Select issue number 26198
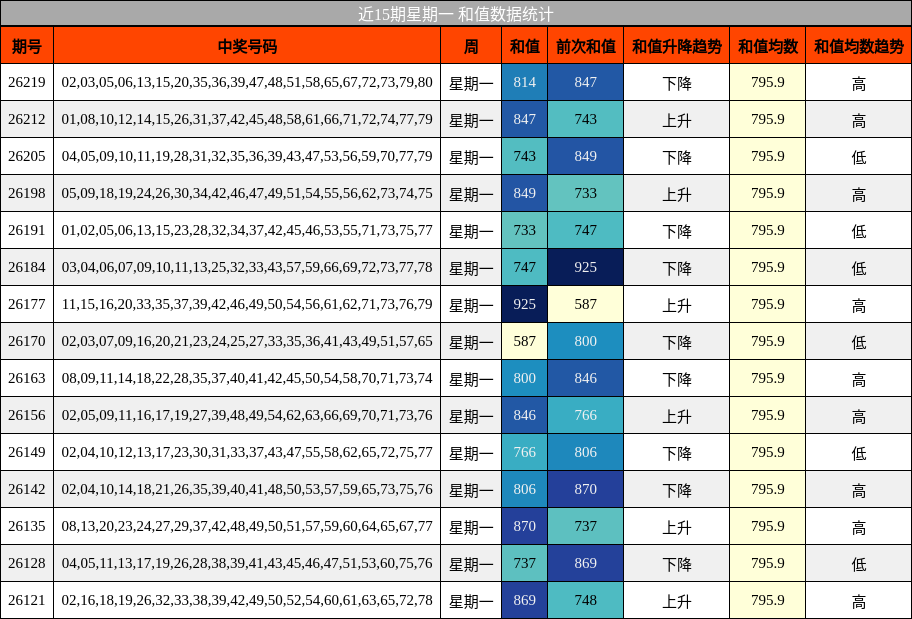 click(x=27, y=193)
